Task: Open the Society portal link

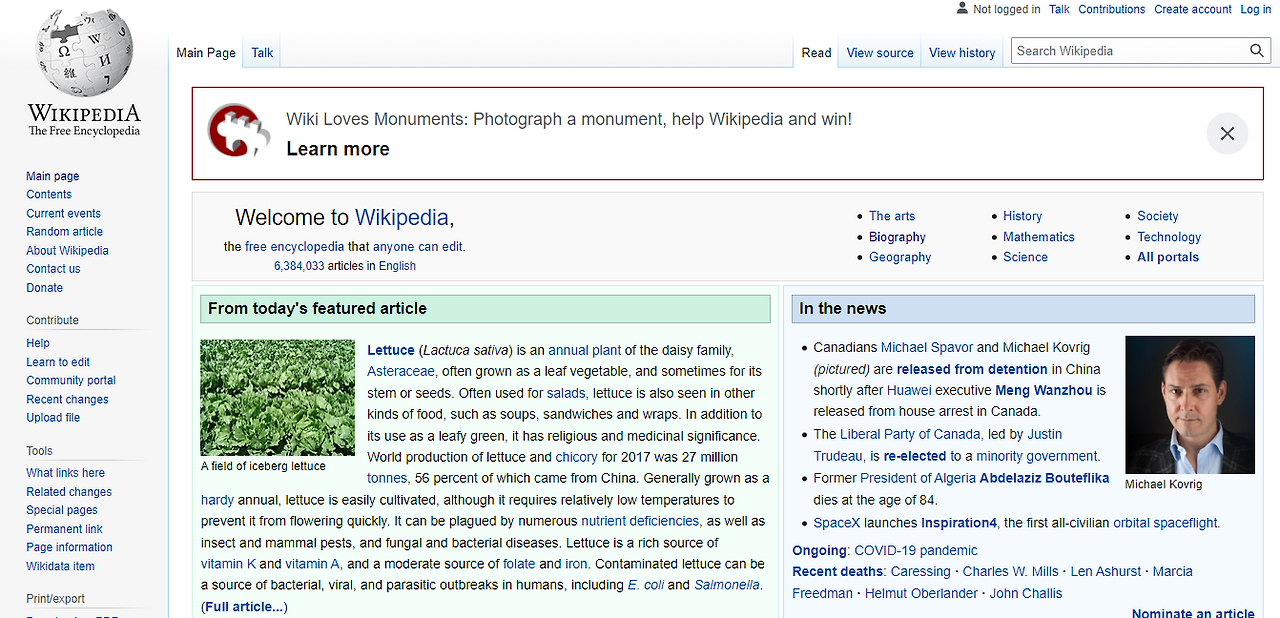Action: [1158, 216]
